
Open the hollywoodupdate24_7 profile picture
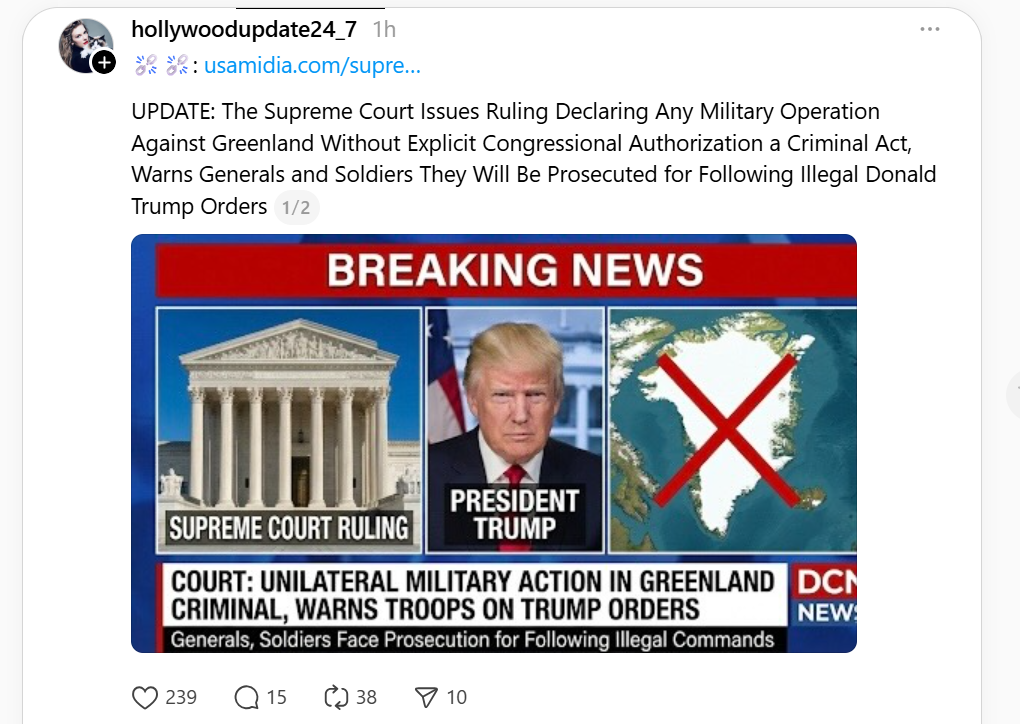coord(85,44)
